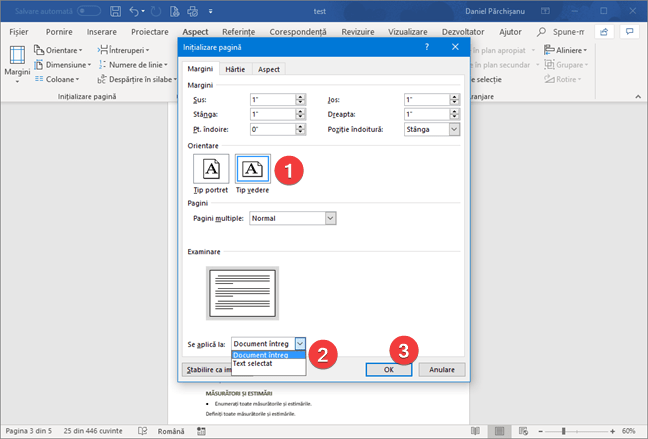This screenshot has width=648, height=439.
Task: Collapse the ribbon with chevron arrow
Action: (x=638, y=97)
